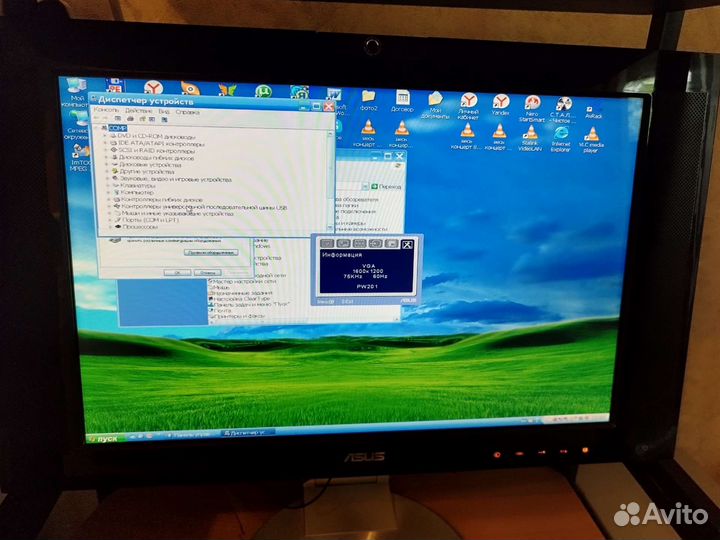Select Stalink VideoLAN desktop icon
The height and width of the screenshot is (540, 720).
530,138
